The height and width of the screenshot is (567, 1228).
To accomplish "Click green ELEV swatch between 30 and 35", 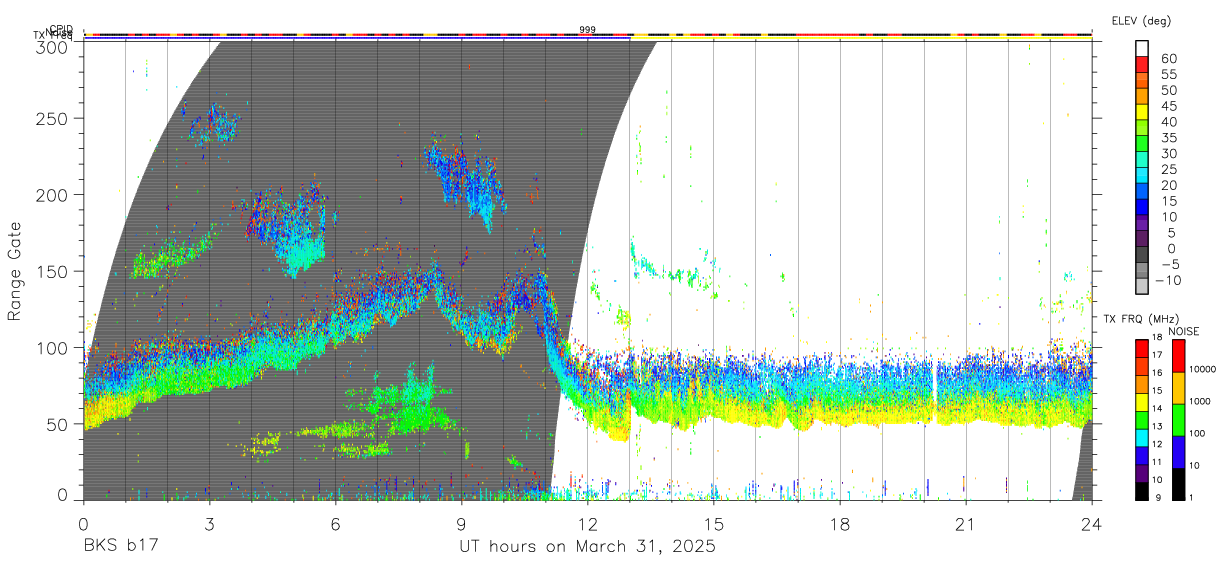I will coord(1143,143).
